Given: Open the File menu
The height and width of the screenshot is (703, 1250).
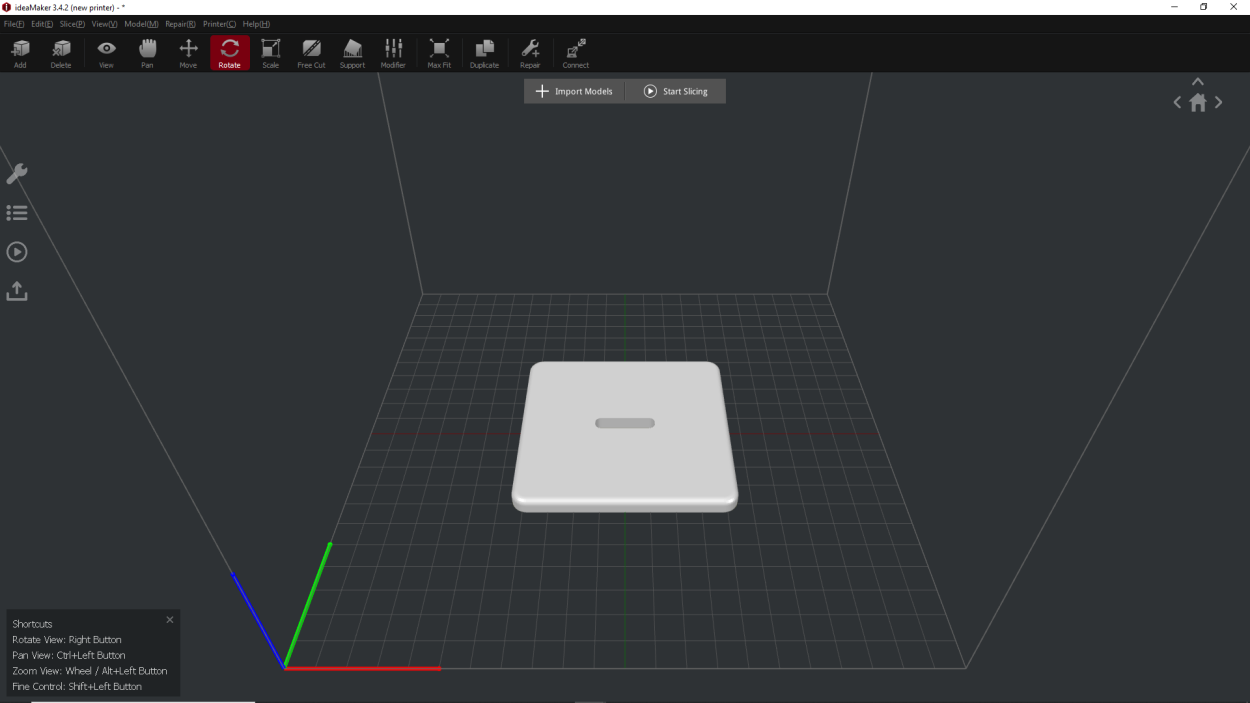Looking at the screenshot, I should 14,24.
